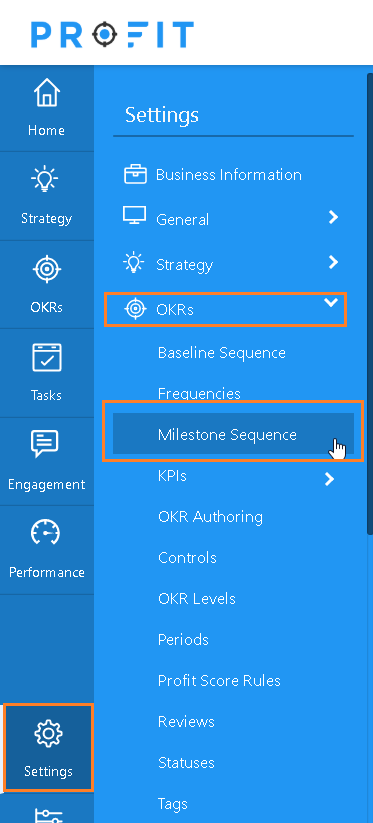Click the settings panel vertical scrollbar
This screenshot has width=373, height=823.
point(370,304)
